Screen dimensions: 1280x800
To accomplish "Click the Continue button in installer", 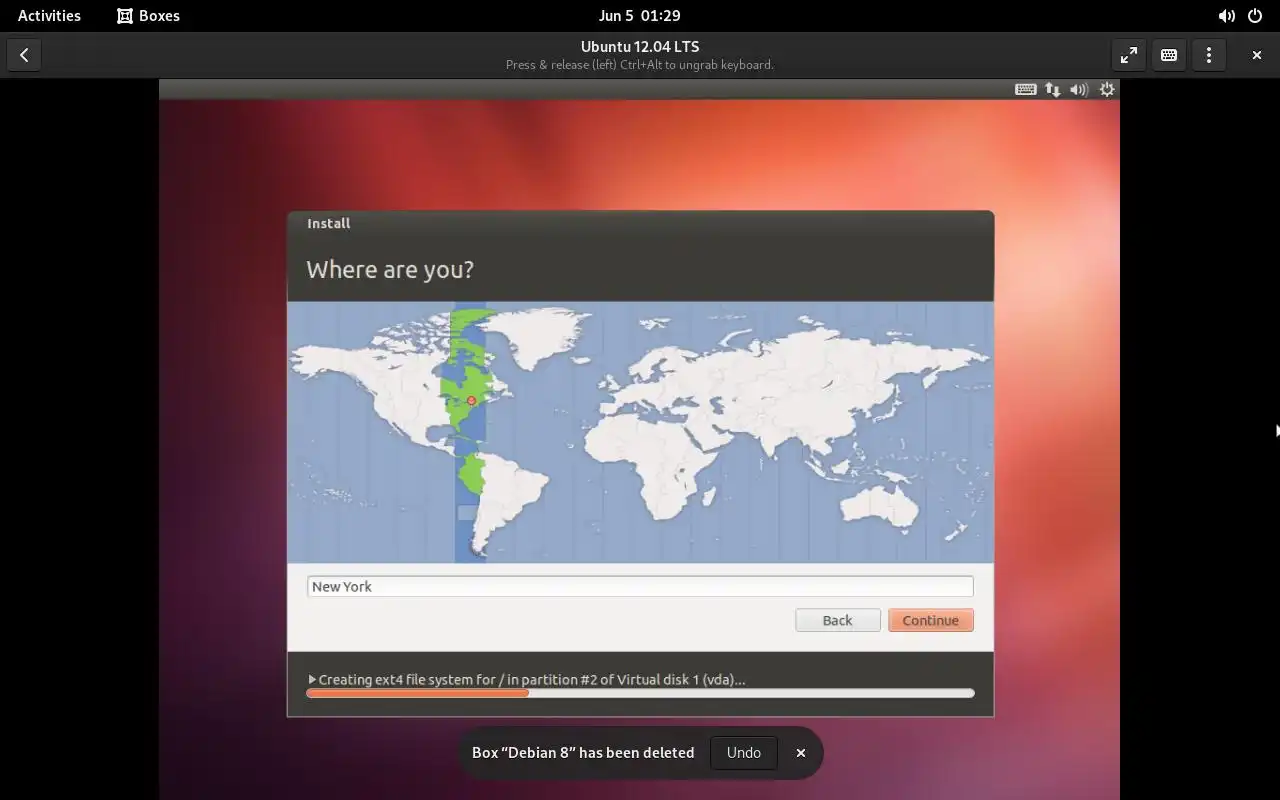I will pos(931,620).
